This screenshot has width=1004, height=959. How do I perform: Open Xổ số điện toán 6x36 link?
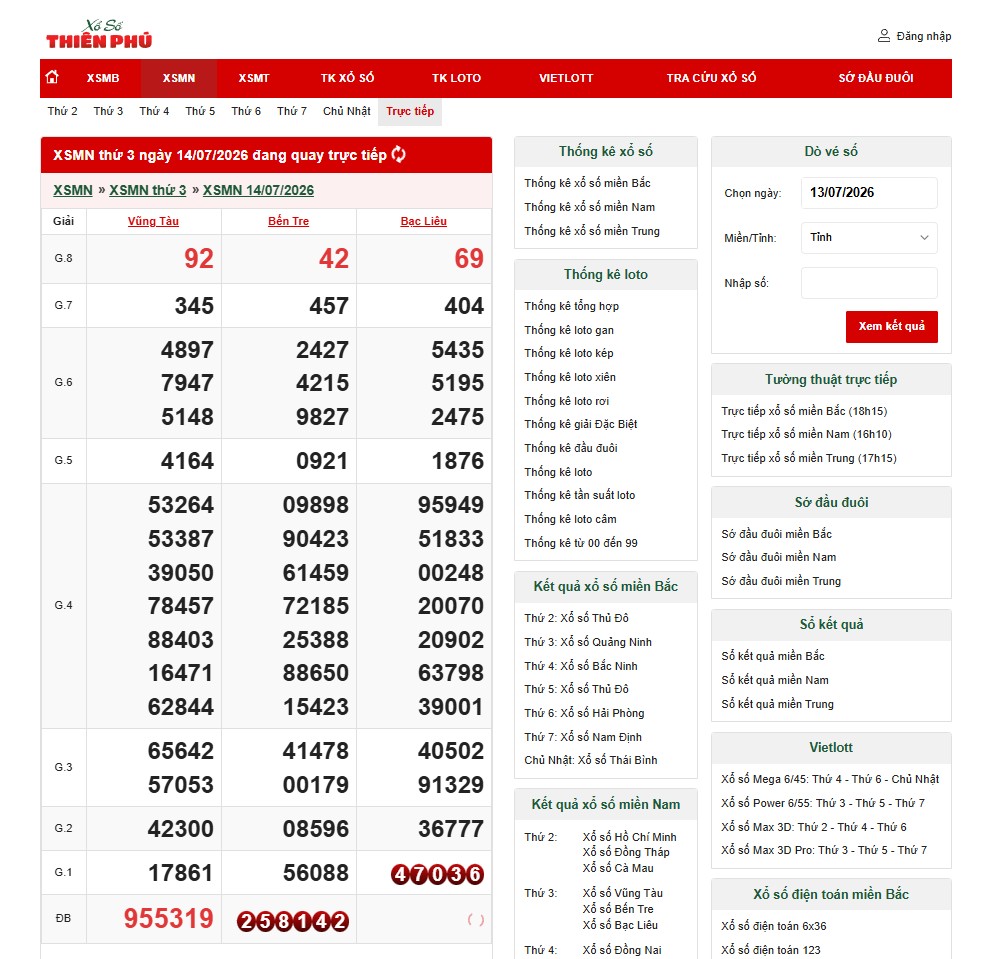click(x=773, y=926)
